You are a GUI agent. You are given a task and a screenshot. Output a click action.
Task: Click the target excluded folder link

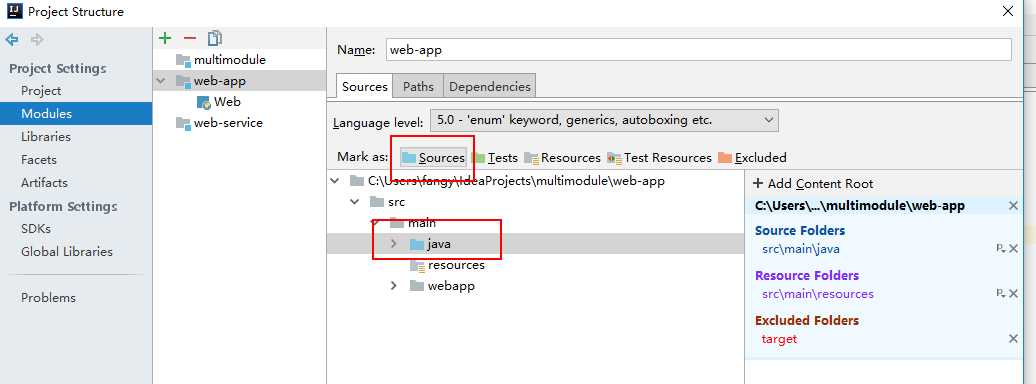tap(780, 339)
